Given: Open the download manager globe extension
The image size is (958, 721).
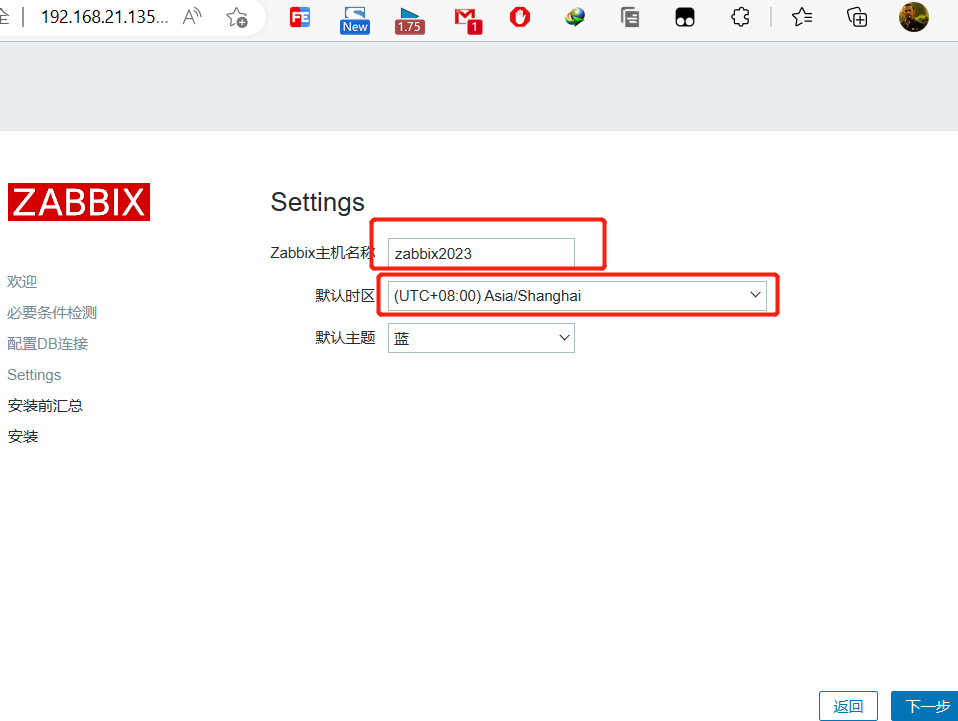Looking at the screenshot, I should pos(574,17).
